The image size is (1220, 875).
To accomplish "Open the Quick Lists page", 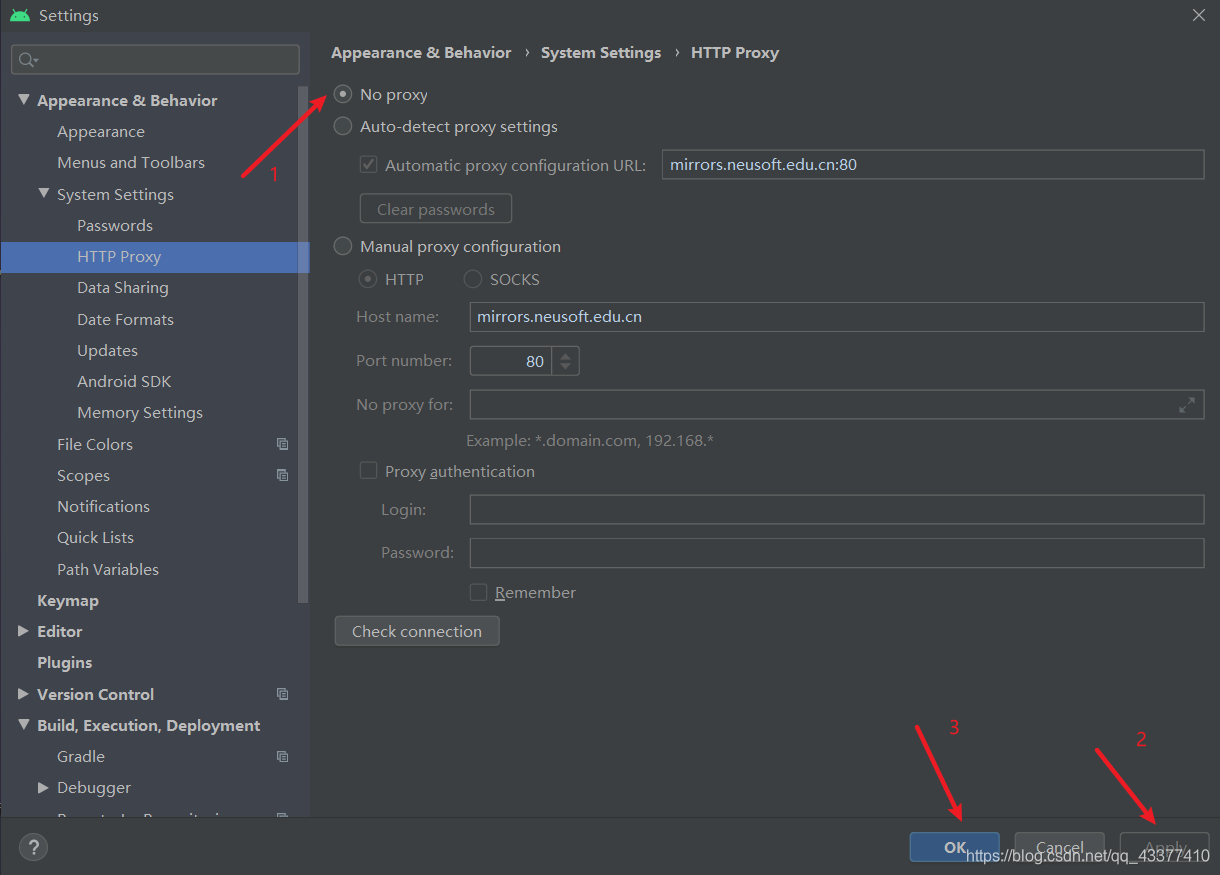I will coord(95,537).
